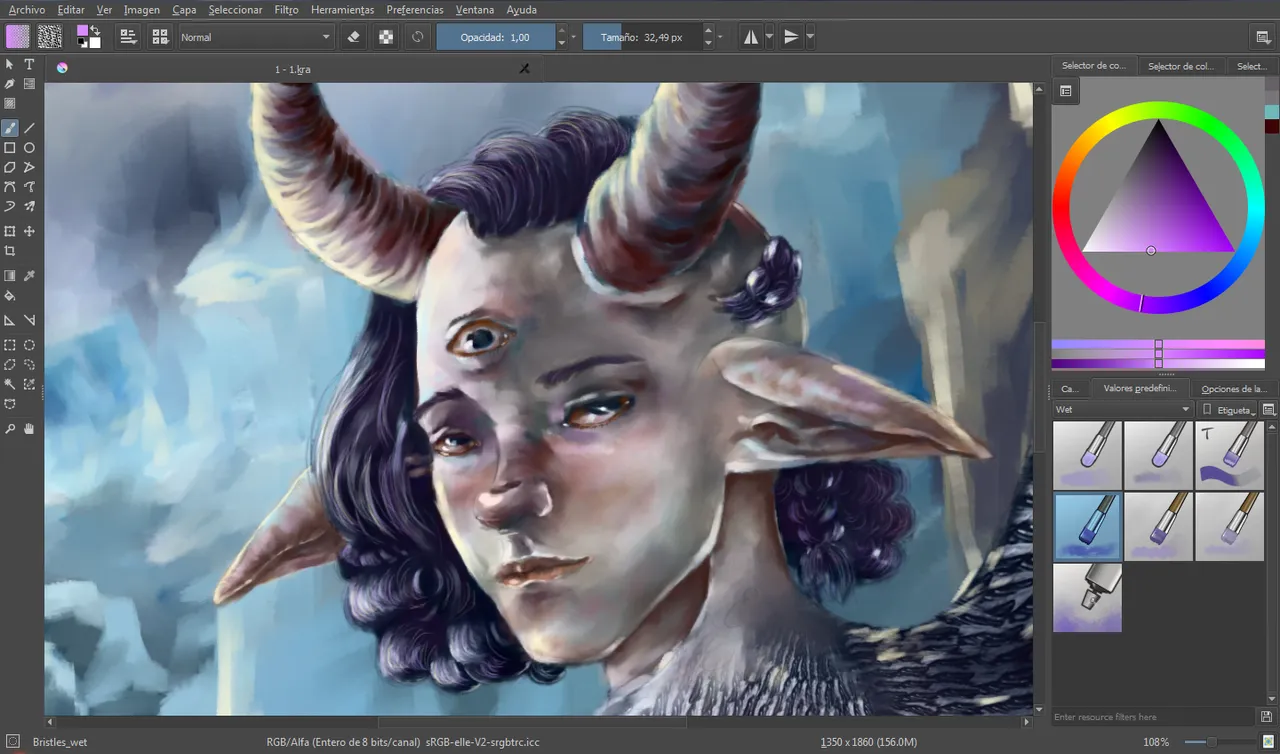The image size is (1280, 754).
Task: Switch to Valores predefinidos tab
Action: (1140, 388)
